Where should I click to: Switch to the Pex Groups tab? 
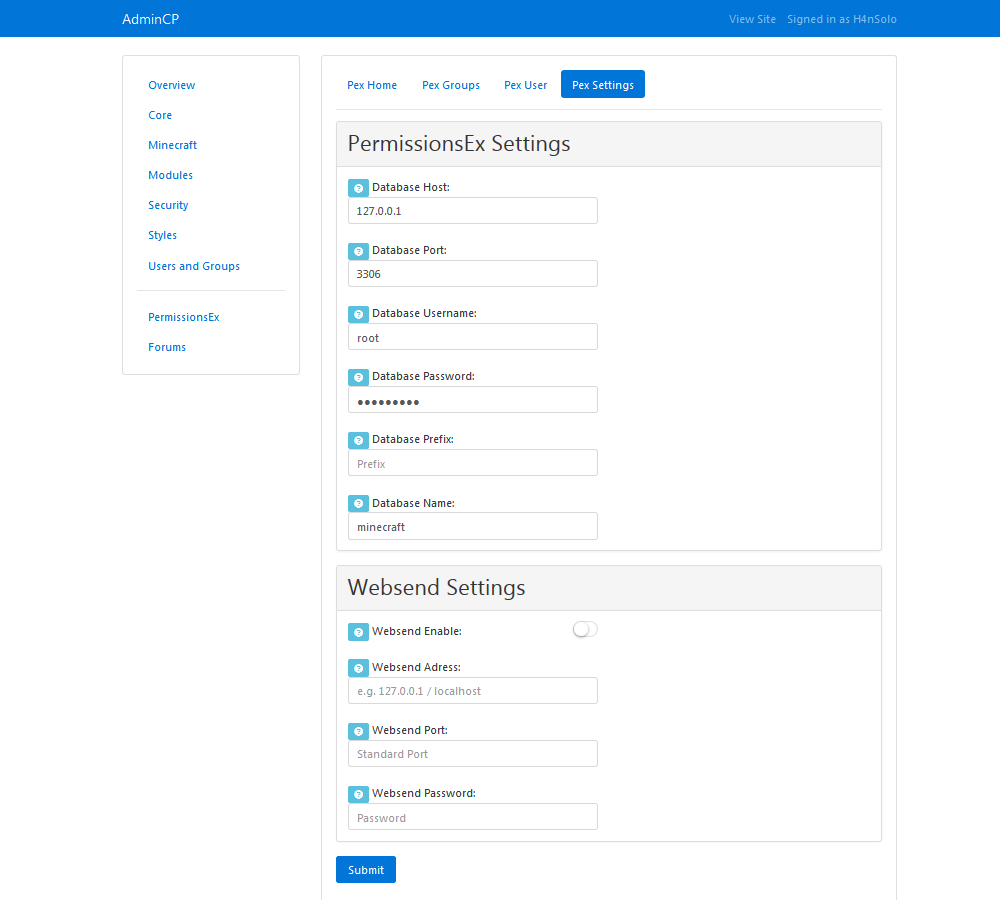(x=451, y=85)
